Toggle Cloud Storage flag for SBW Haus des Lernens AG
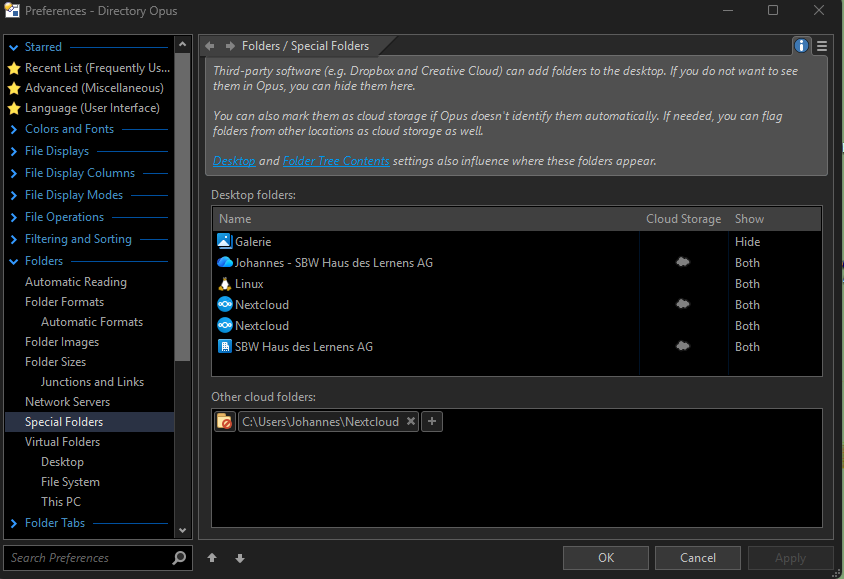This screenshot has height=579, width=844. (x=683, y=347)
